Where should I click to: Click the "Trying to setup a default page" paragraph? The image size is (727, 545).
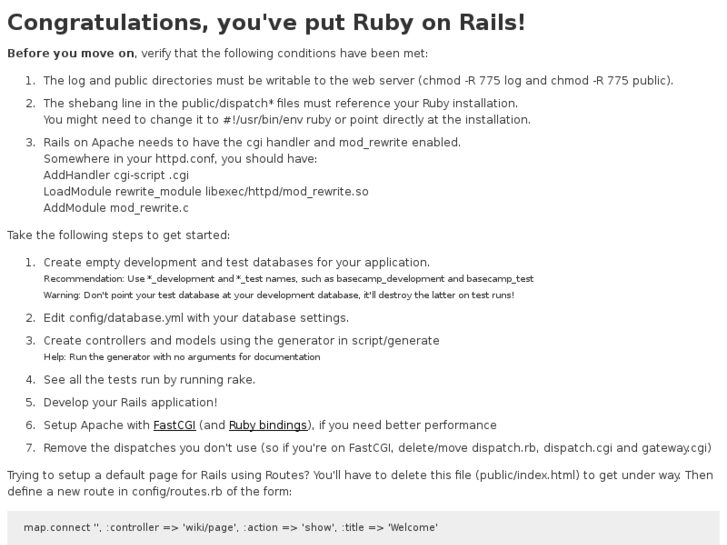(360, 475)
